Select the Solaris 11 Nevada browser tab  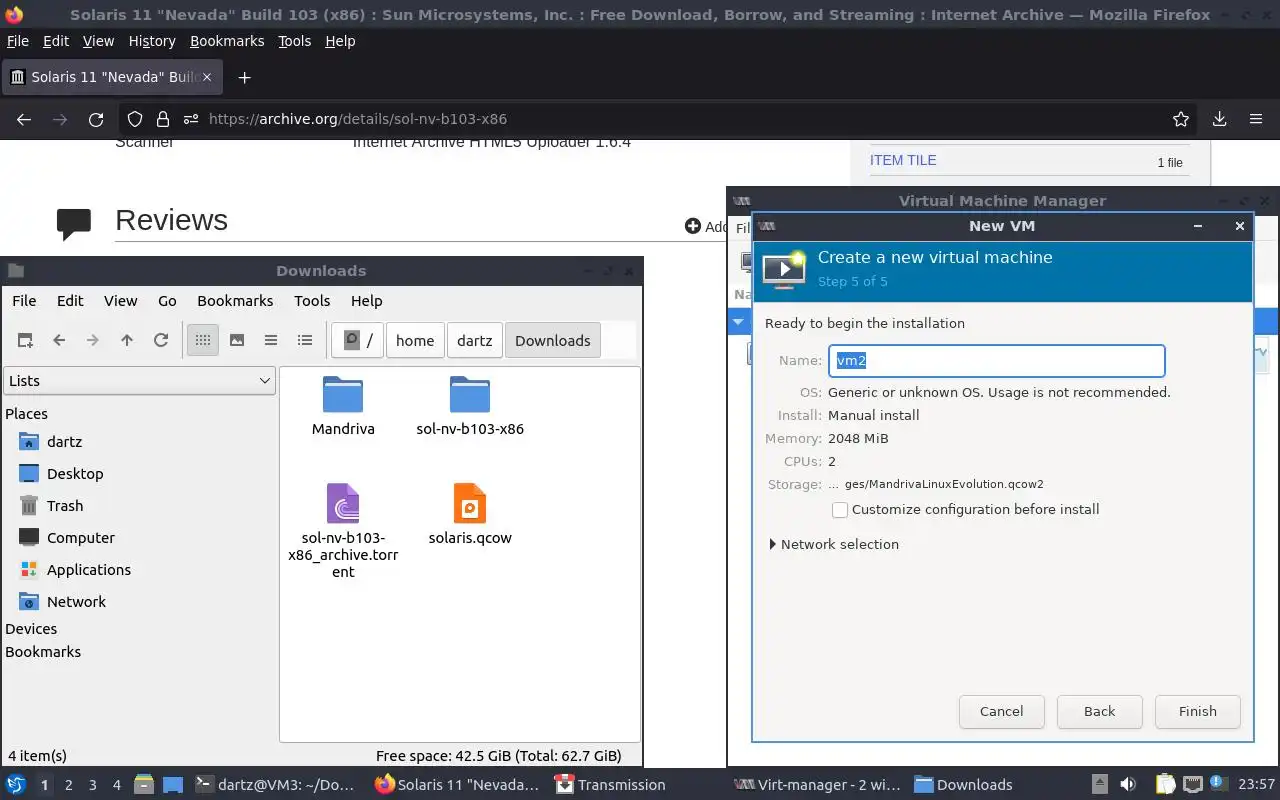[x=112, y=77]
